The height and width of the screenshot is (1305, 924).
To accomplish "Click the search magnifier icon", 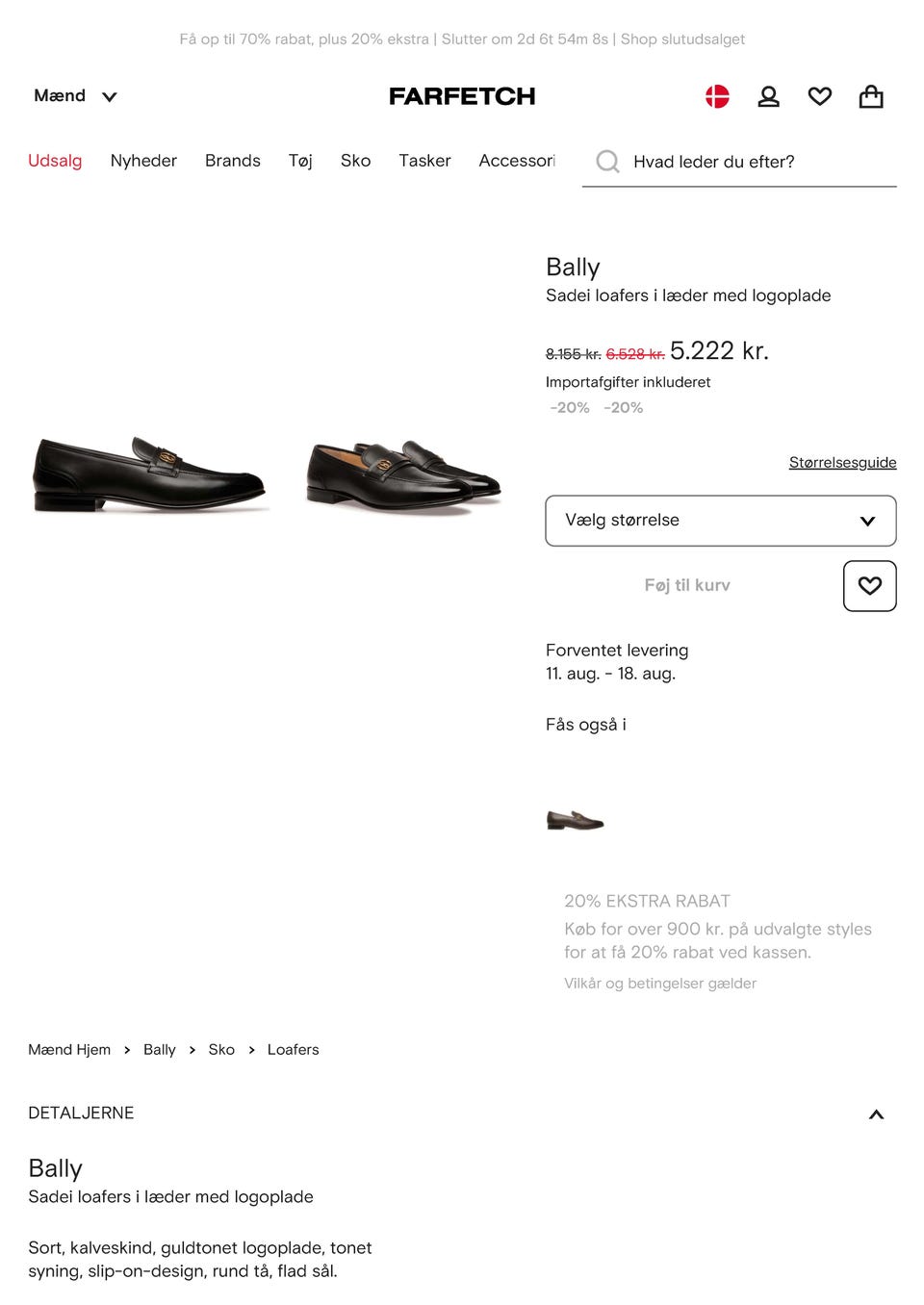I will (607, 161).
